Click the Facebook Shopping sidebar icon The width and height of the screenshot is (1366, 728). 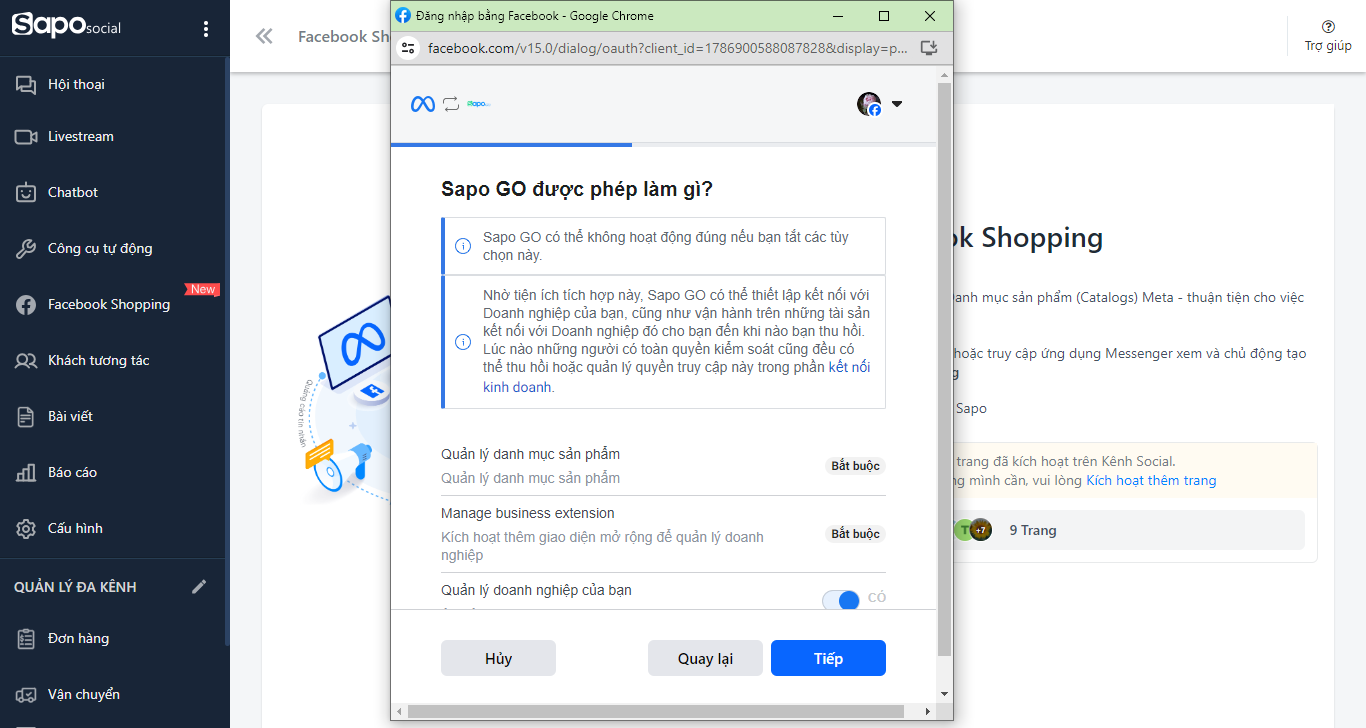coord(26,305)
